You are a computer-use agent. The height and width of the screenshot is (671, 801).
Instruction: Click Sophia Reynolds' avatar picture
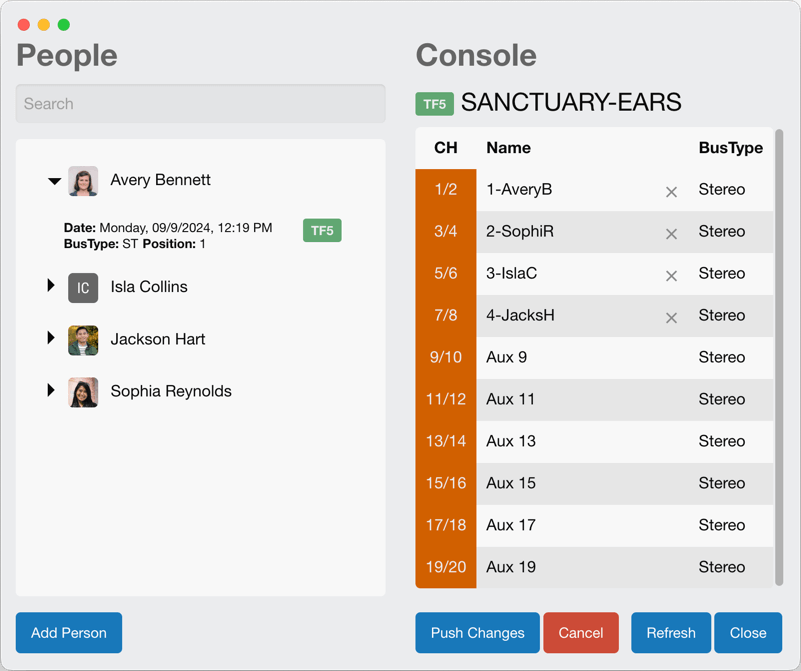coord(83,392)
